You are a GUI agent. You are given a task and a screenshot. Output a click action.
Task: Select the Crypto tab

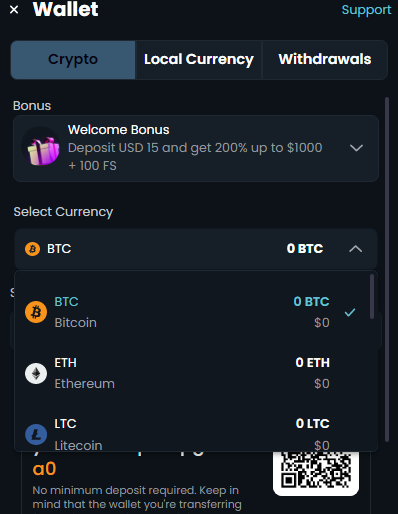[x=73, y=60]
